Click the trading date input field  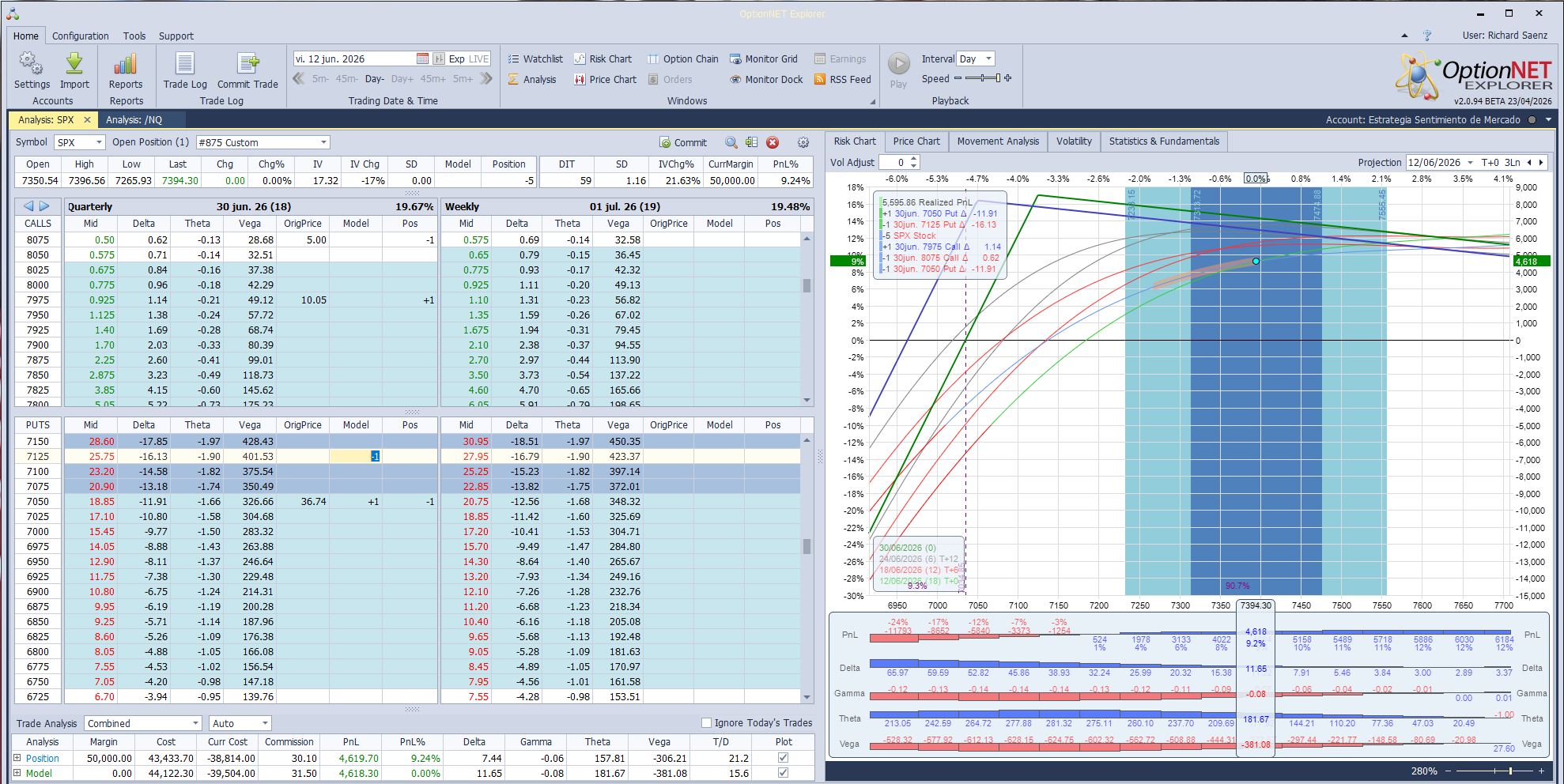coord(354,58)
